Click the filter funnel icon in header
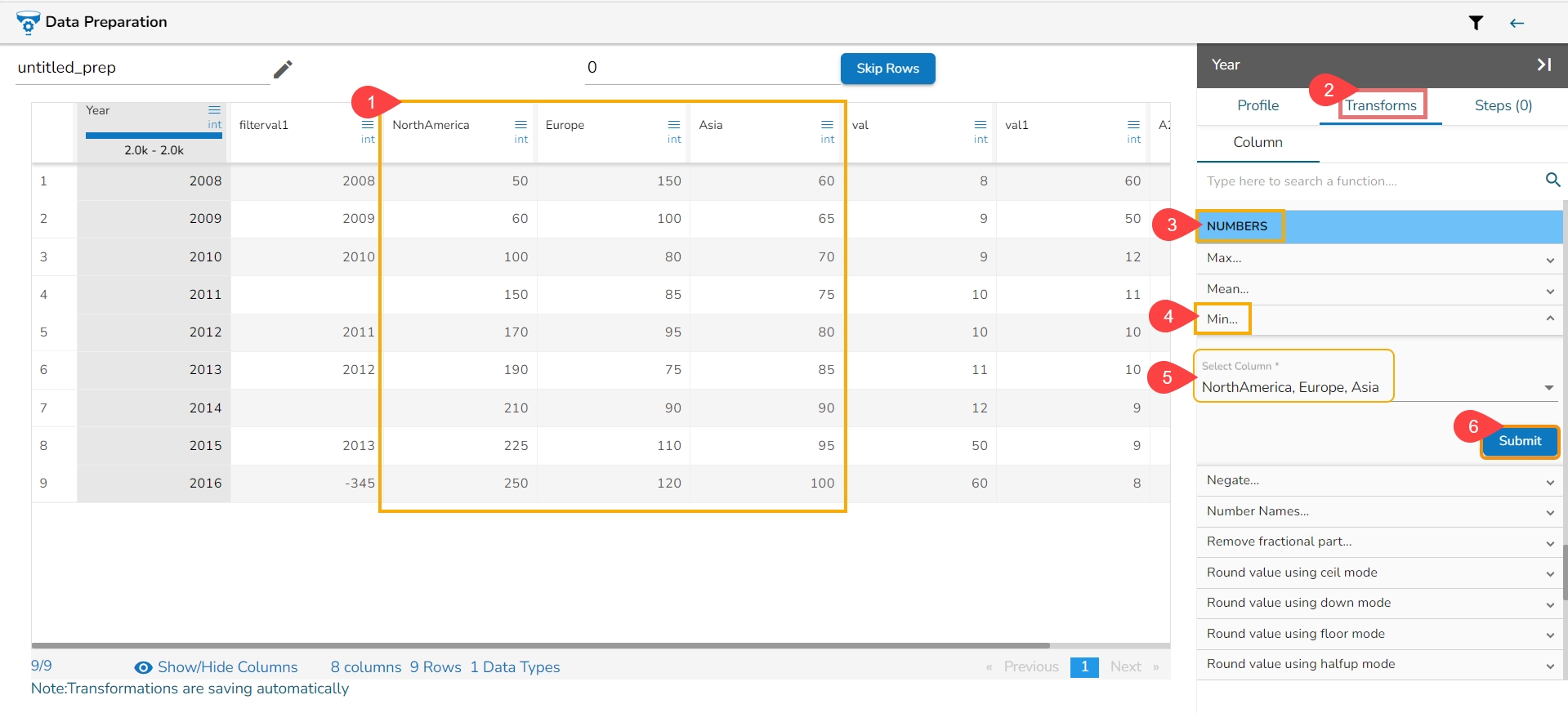1568x713 pixels. (x=1476, y=23)
